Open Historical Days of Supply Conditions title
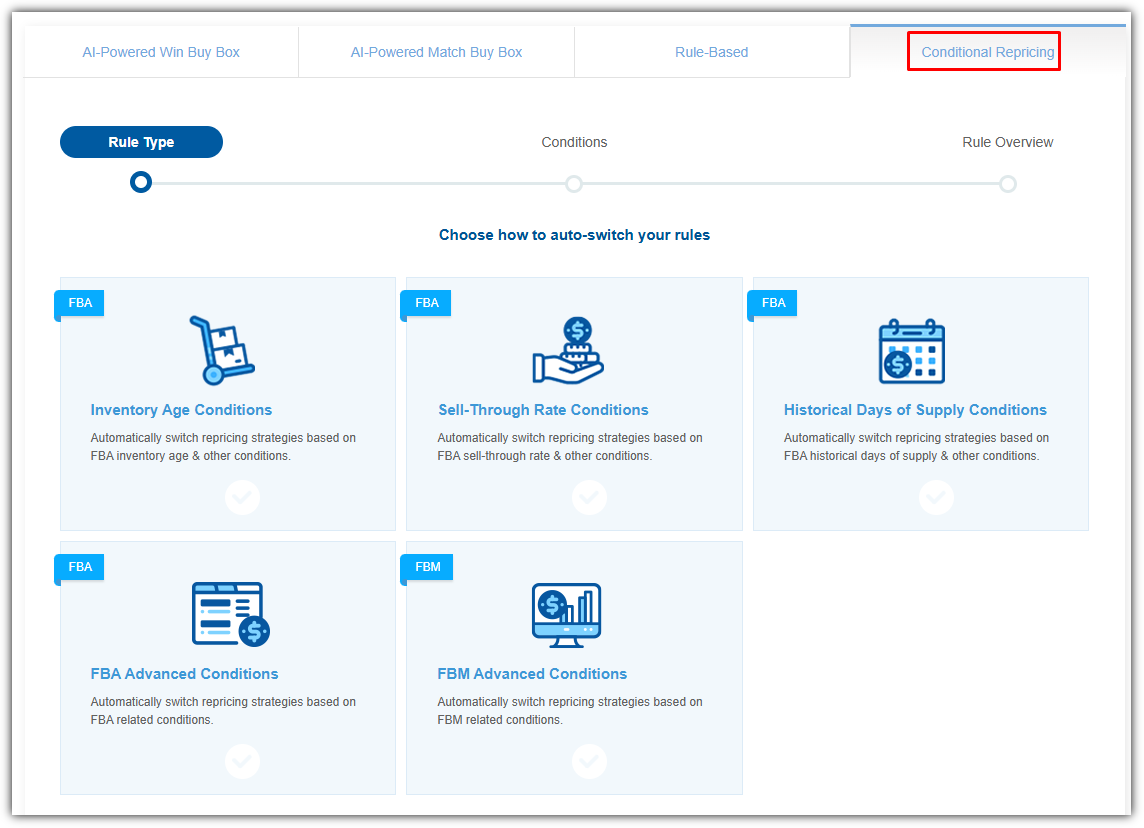The image size is (1144, 828). [x=915, y=410]
